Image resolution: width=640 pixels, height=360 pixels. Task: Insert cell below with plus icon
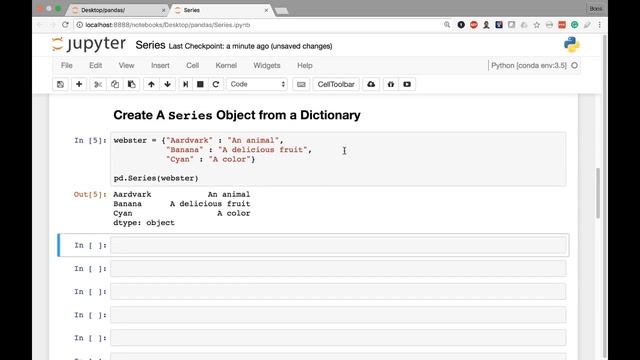point(79,84)
